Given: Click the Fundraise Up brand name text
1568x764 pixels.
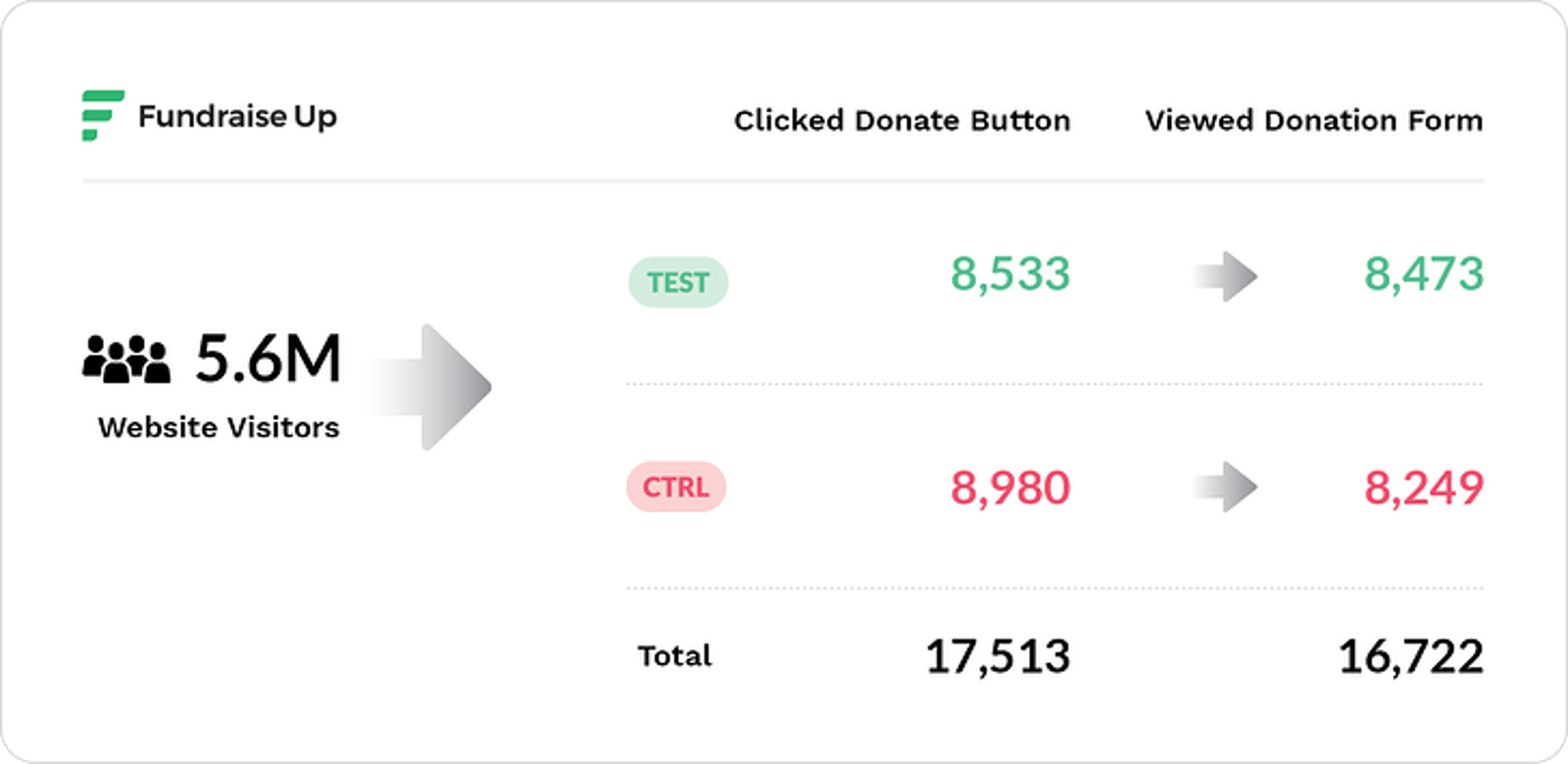Looking at the screenshot, I should point(237,117).
